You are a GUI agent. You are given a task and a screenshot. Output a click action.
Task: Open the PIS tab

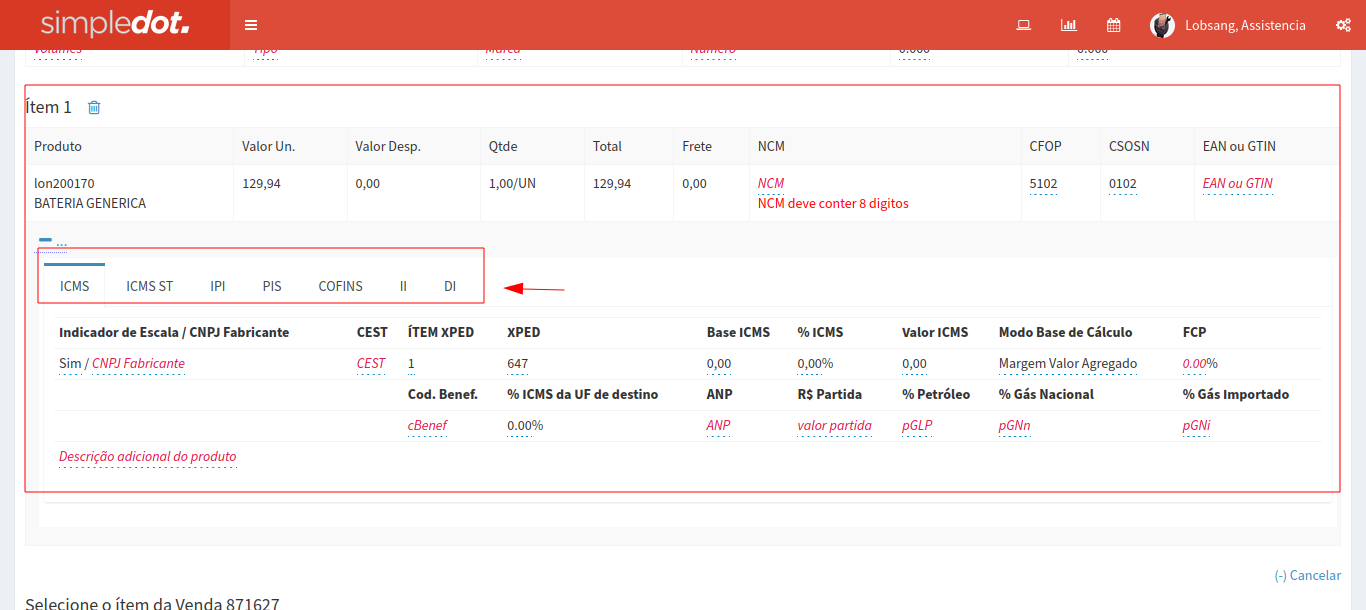tap(272, 286)
